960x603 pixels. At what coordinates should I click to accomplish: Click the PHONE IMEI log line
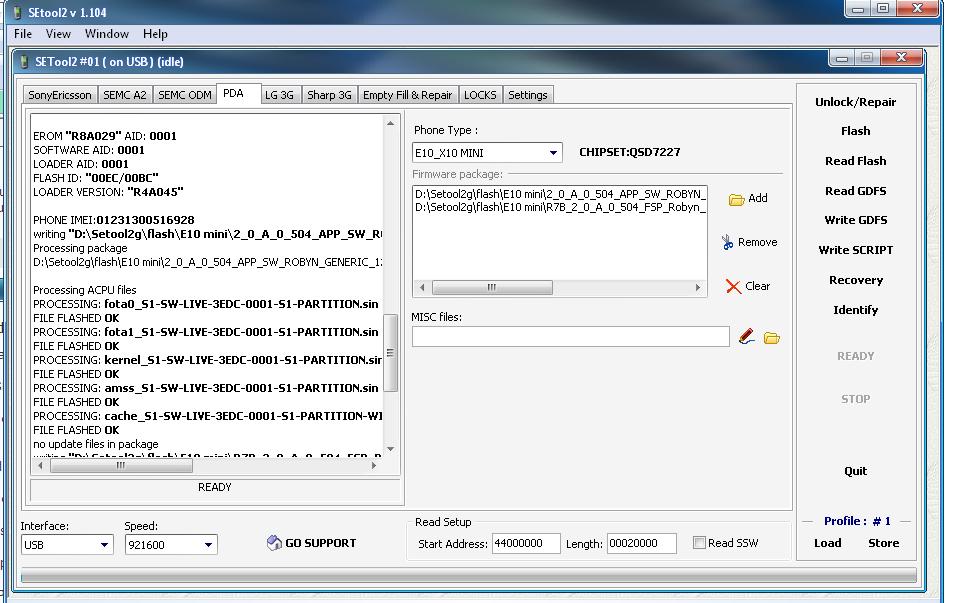[x=114, y=220]
